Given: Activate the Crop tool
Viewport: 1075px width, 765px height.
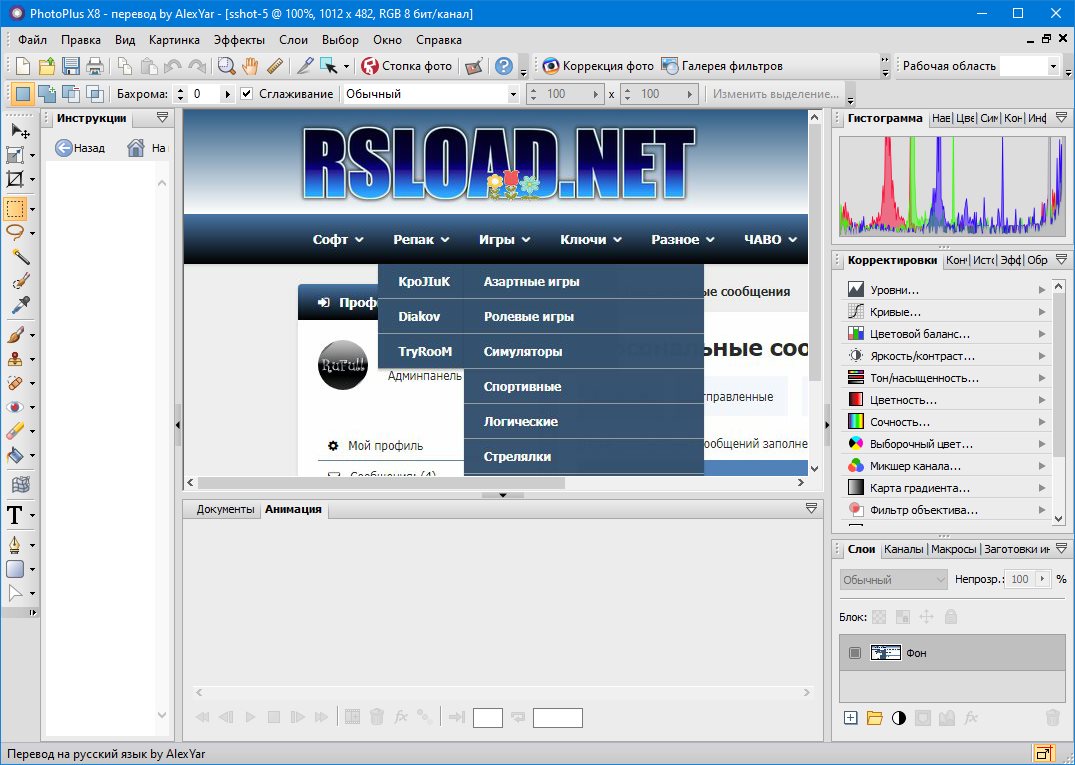Looking at the screenshot, I should coord(15,180).
